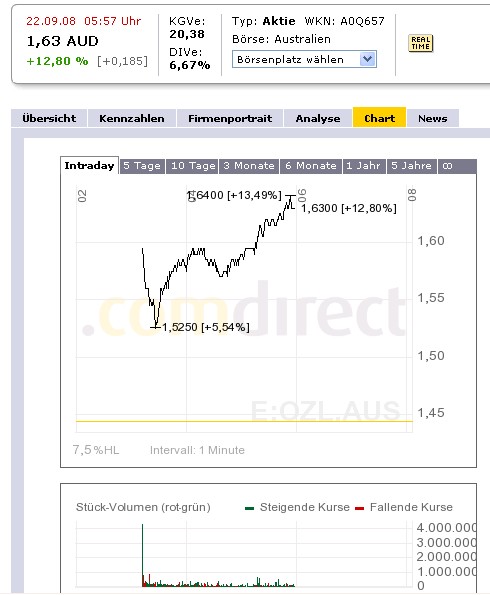490x595 pixels.
Task: Open the Analyse tab
Action: tap(318, 118)
